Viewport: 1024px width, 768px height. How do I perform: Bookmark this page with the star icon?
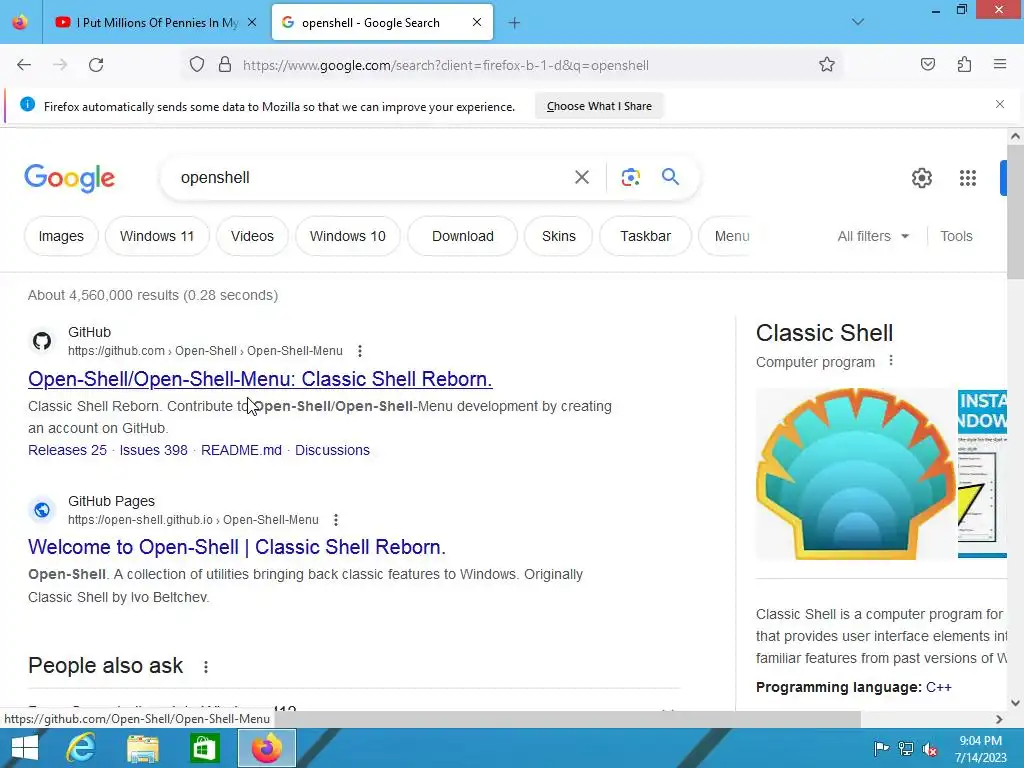pyautogui.click(x=827, y=65)
